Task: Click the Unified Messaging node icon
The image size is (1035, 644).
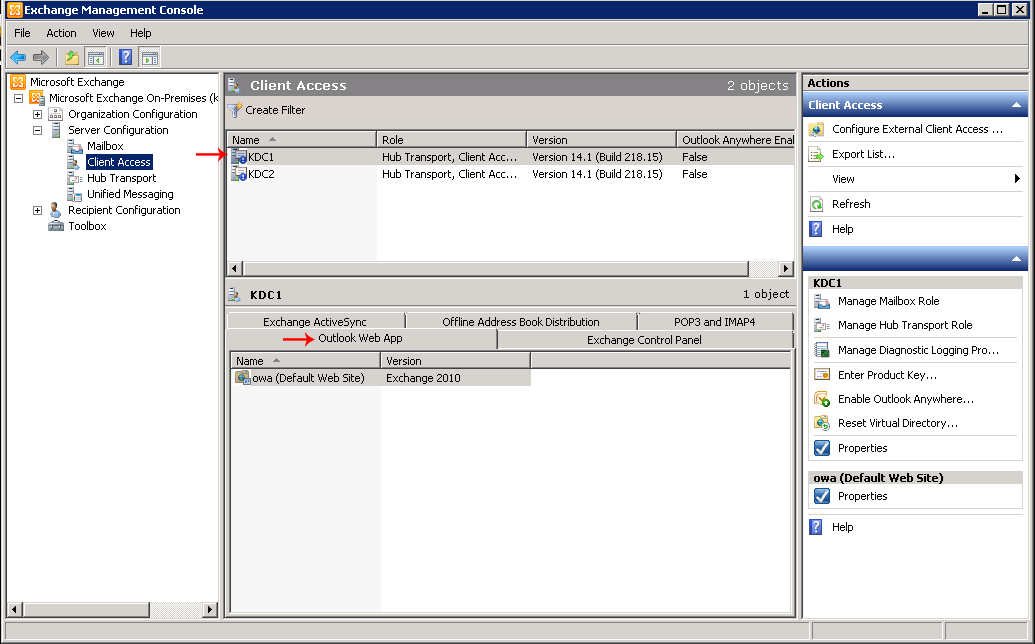Action: click(75, 194)
